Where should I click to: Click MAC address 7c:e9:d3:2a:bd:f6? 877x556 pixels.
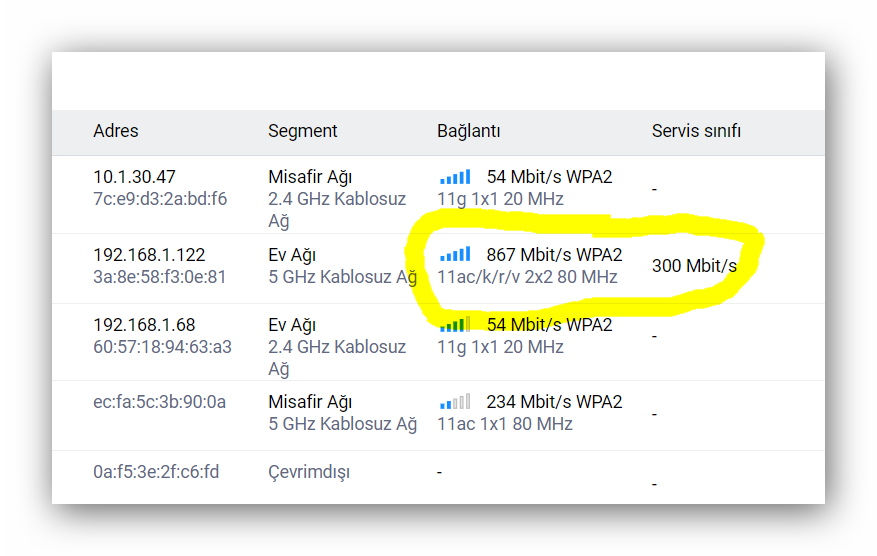(160, 199)
